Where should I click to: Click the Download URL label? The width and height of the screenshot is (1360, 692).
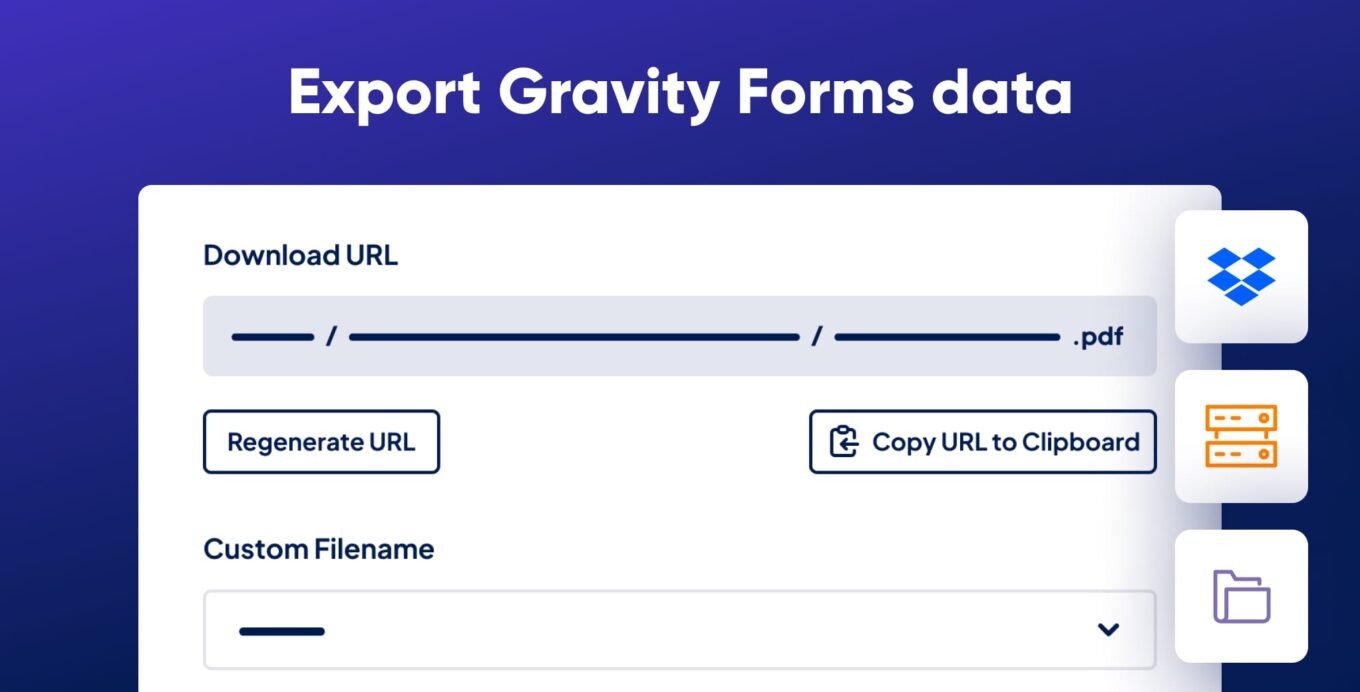tap(300, 255)
